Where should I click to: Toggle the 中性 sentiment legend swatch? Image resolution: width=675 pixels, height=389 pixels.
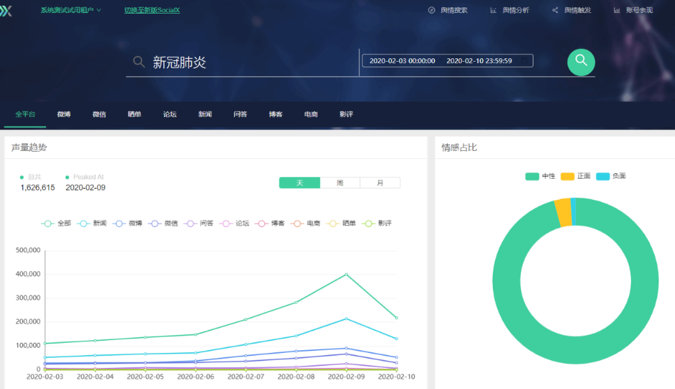[x=532, y=176]
